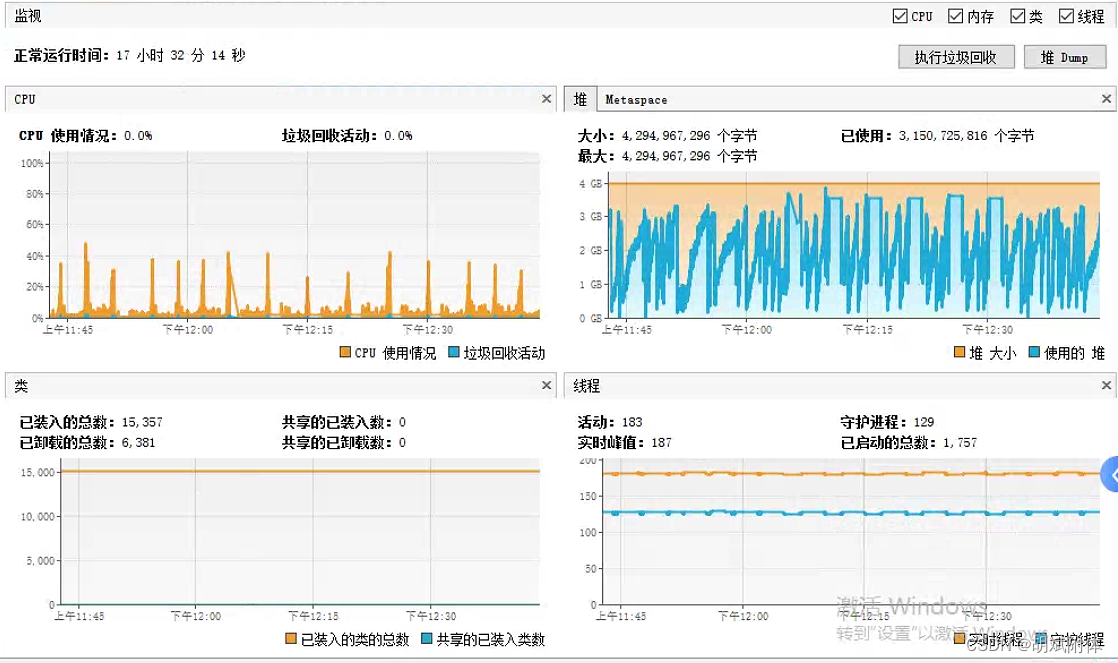Click the 执行垃圾回收 button
The image size is (1118, 663).
(955, 57)
